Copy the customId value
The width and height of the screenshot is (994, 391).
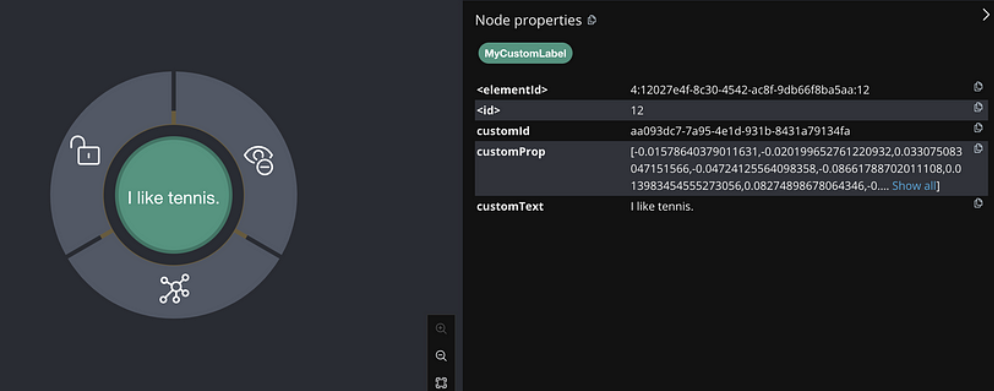(x=978, y=128)
